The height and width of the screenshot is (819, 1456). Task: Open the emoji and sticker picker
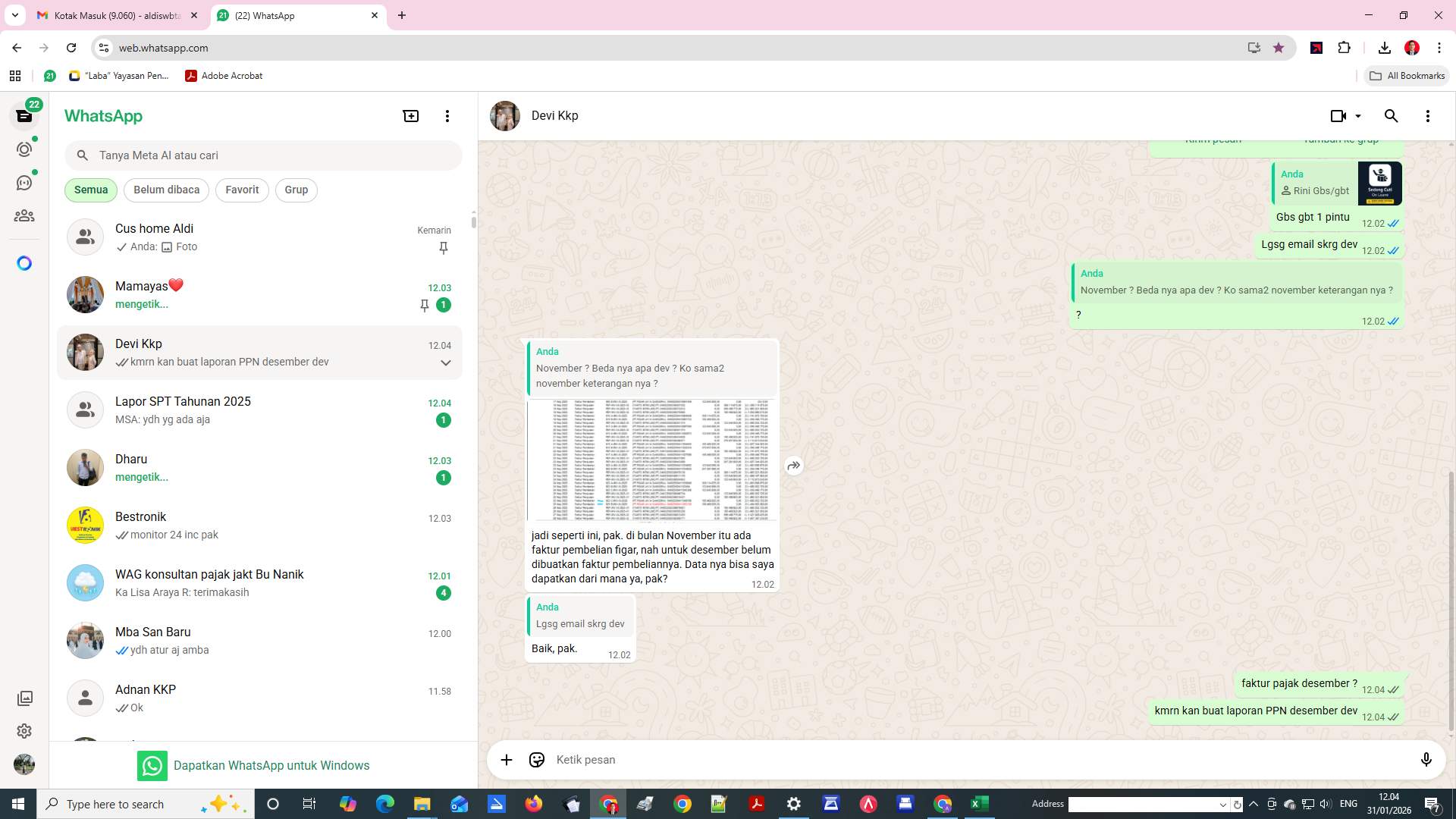click(x=536, y=759)
